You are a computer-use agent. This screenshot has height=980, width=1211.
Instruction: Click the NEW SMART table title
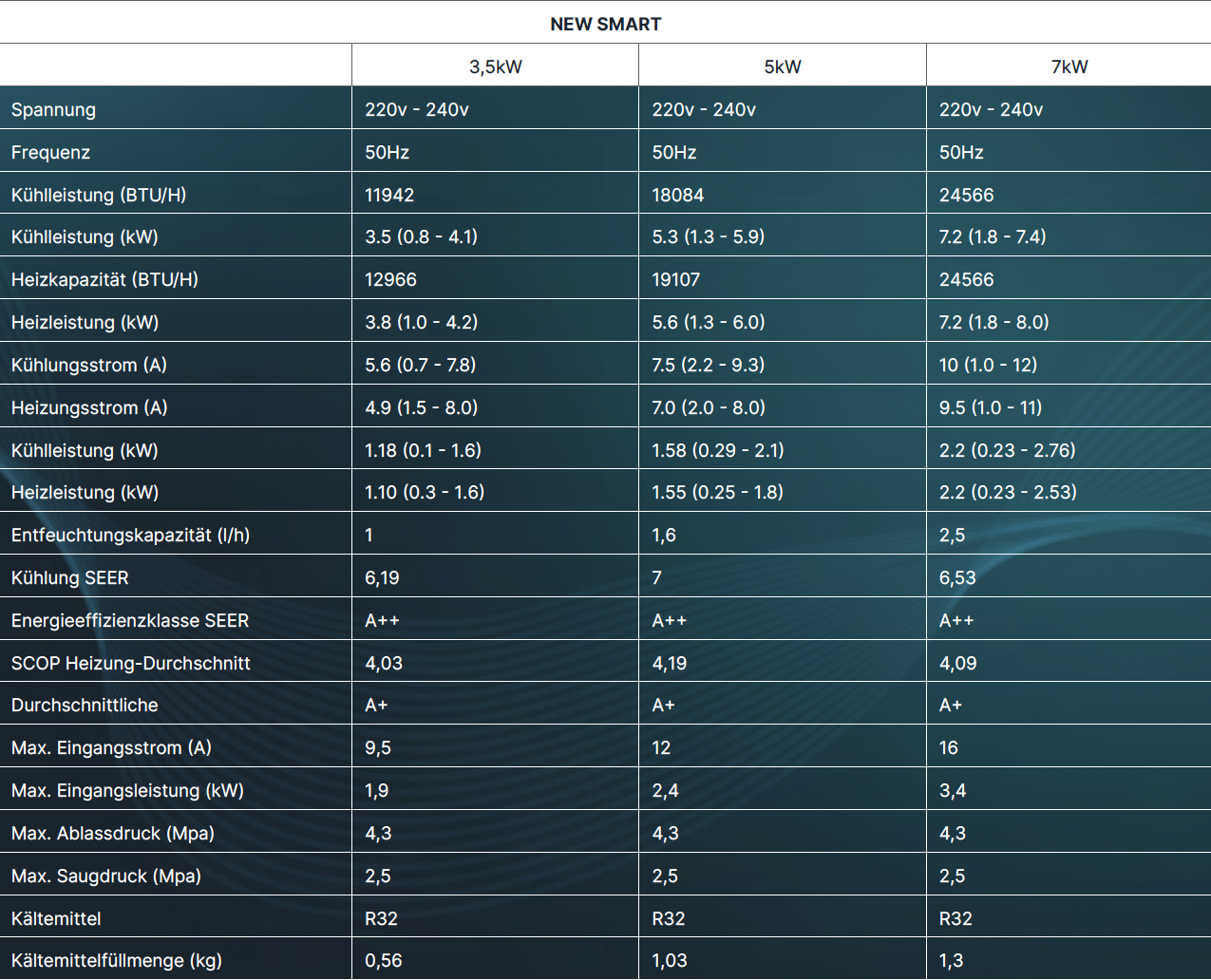pos(605,24)
